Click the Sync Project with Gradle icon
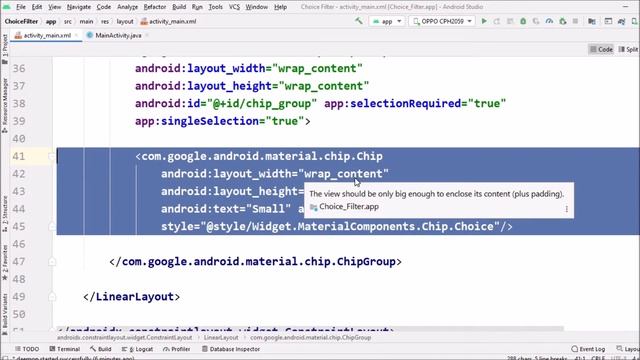 click(622, 21)
